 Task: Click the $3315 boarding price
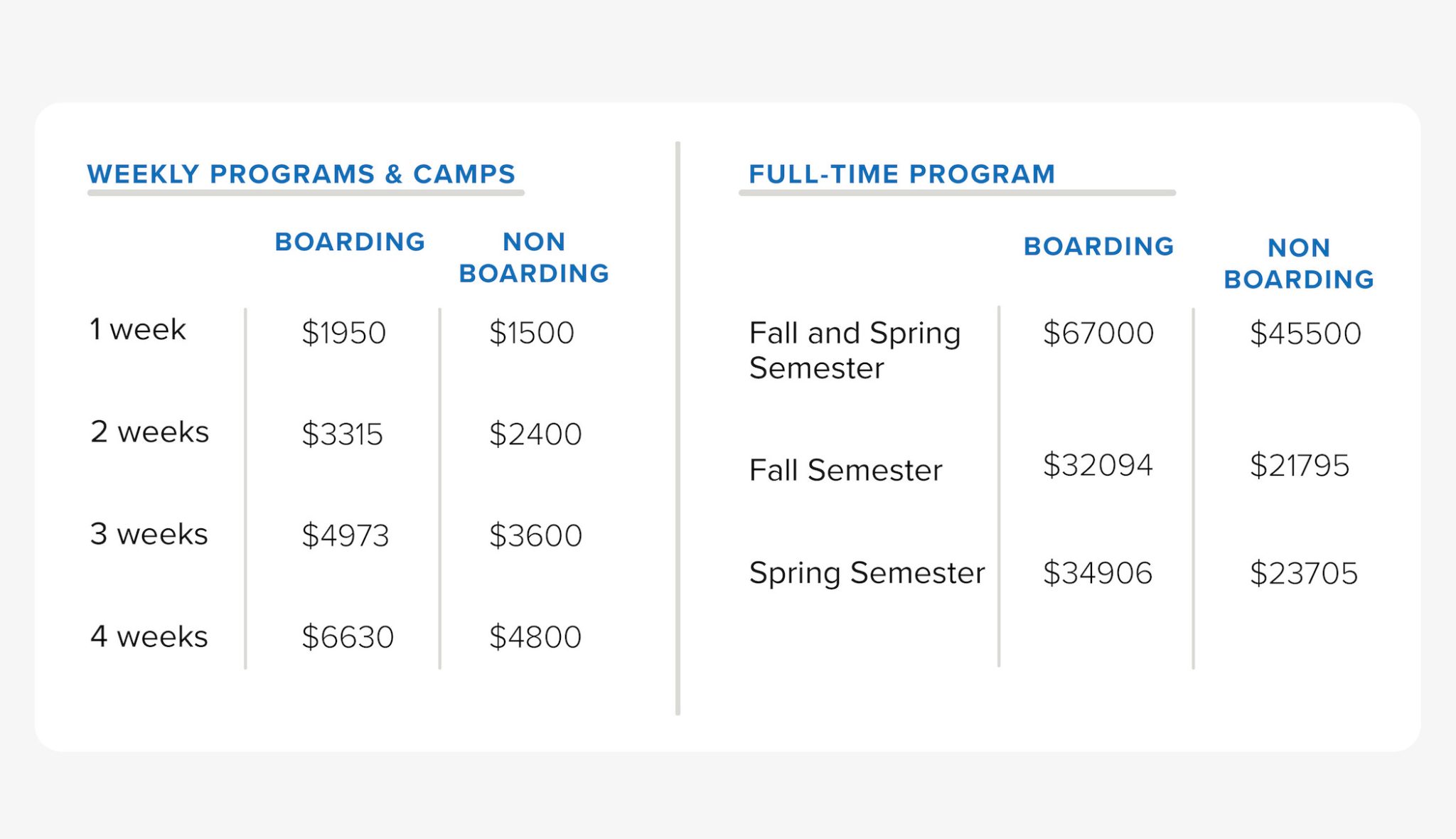tap(342, 434)
